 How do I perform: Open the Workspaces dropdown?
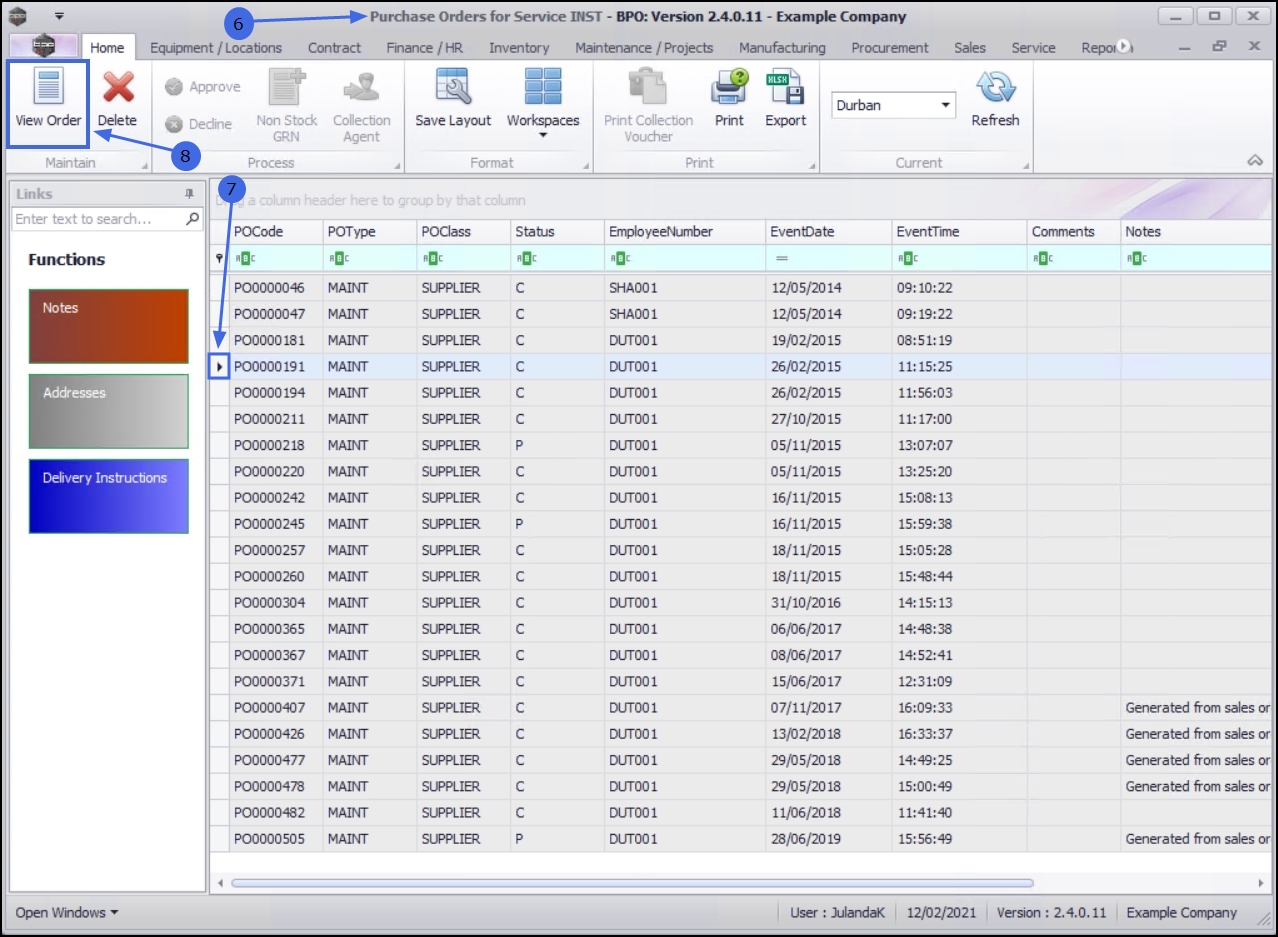543,133
